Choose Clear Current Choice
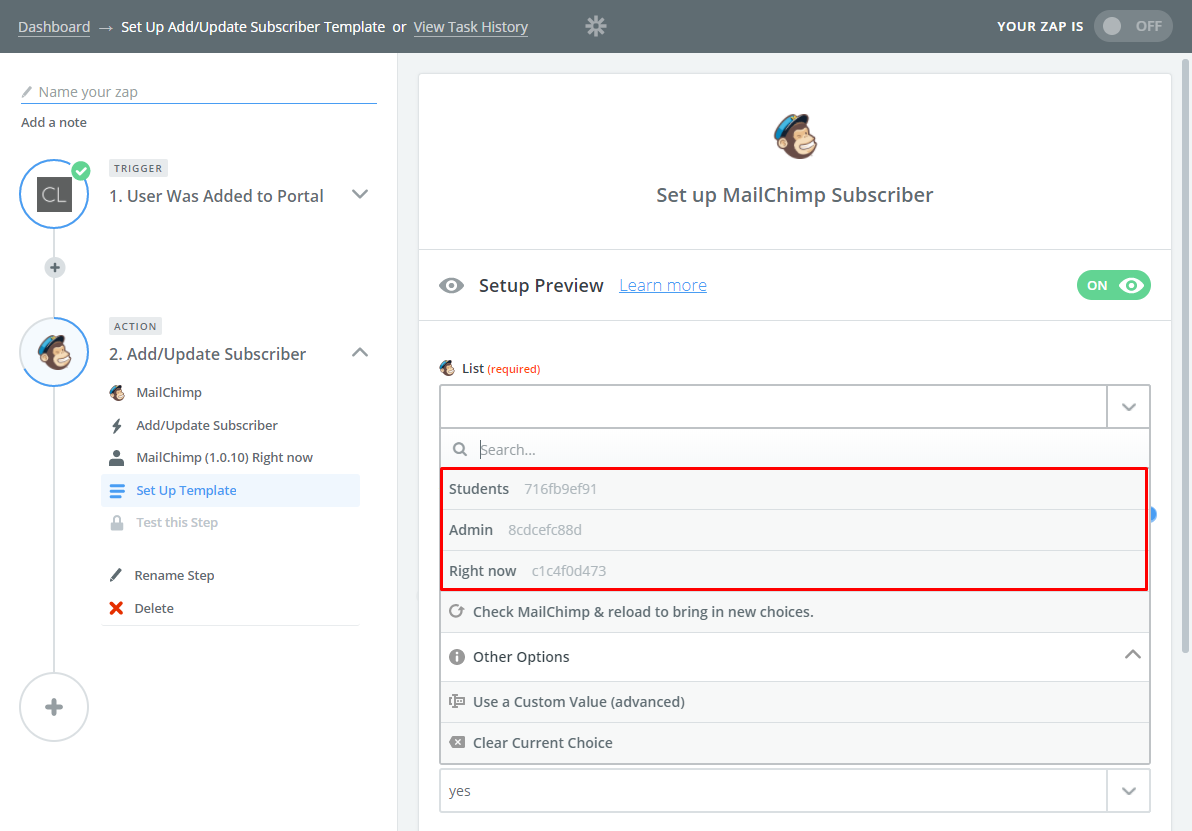Screen dimensions: 1192x831 [x=794, y=743]
